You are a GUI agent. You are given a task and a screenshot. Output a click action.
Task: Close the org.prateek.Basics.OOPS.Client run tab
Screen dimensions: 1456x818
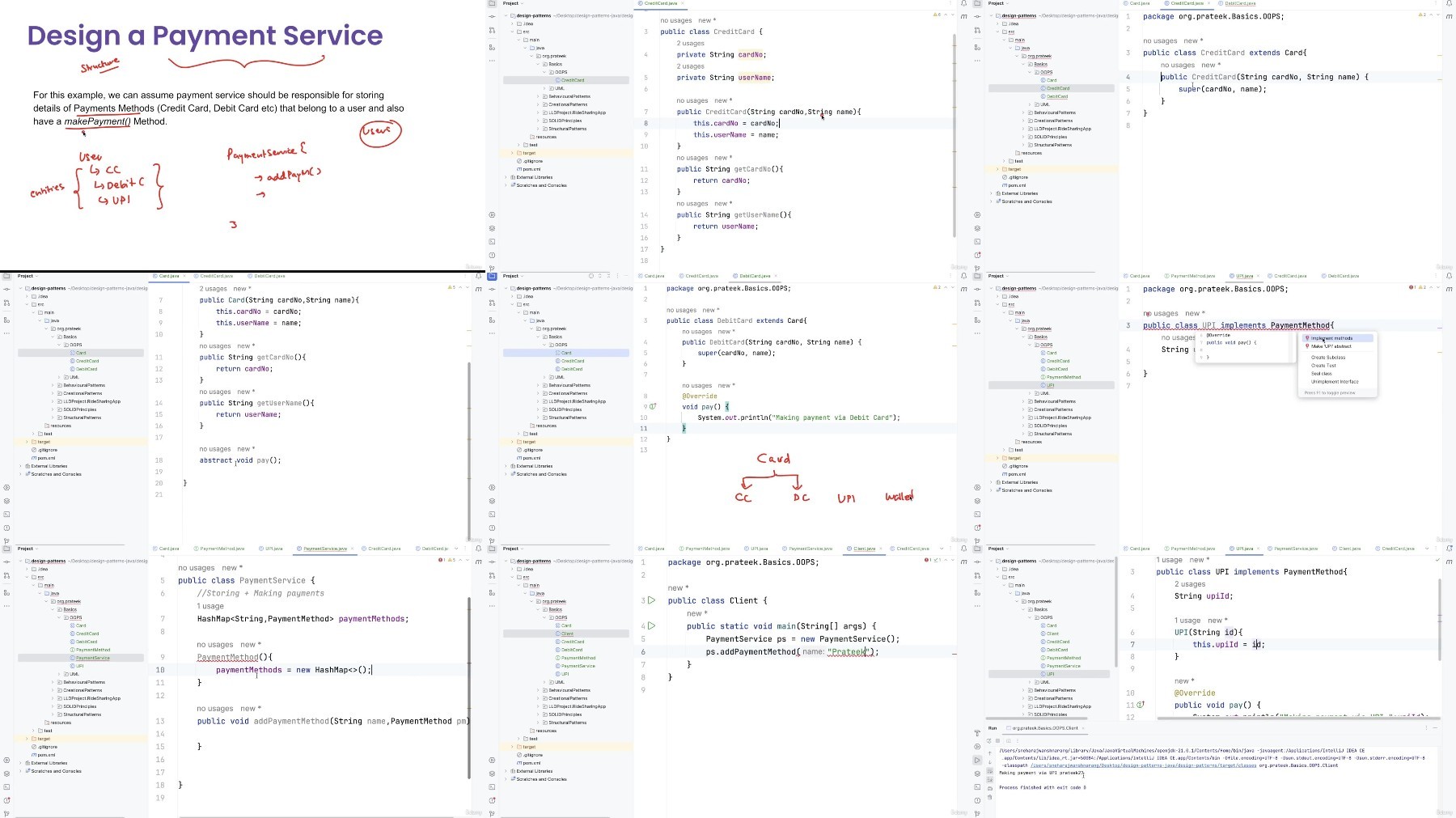1085,727
